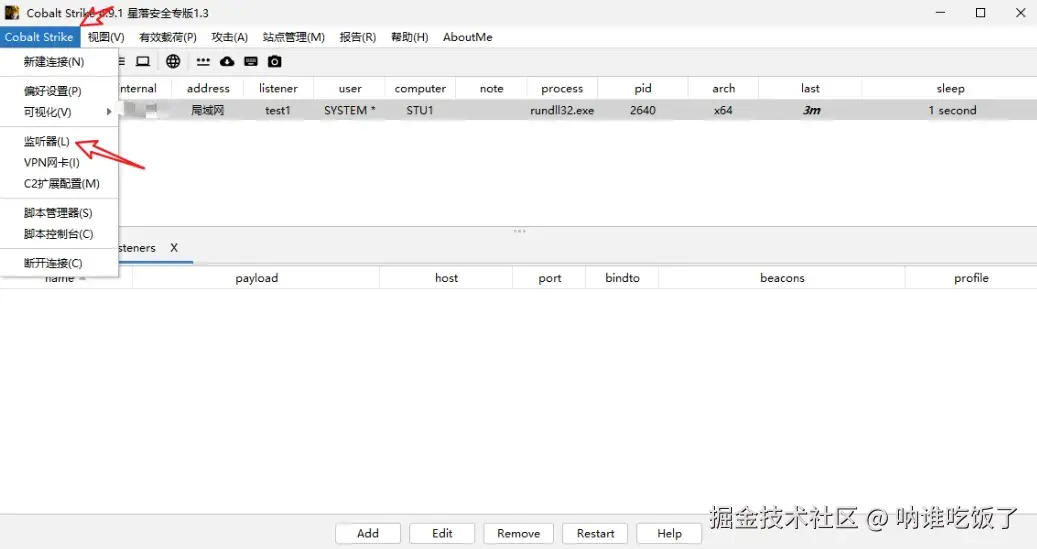Open the 帮助(H) menu

[x=409, y=37]
